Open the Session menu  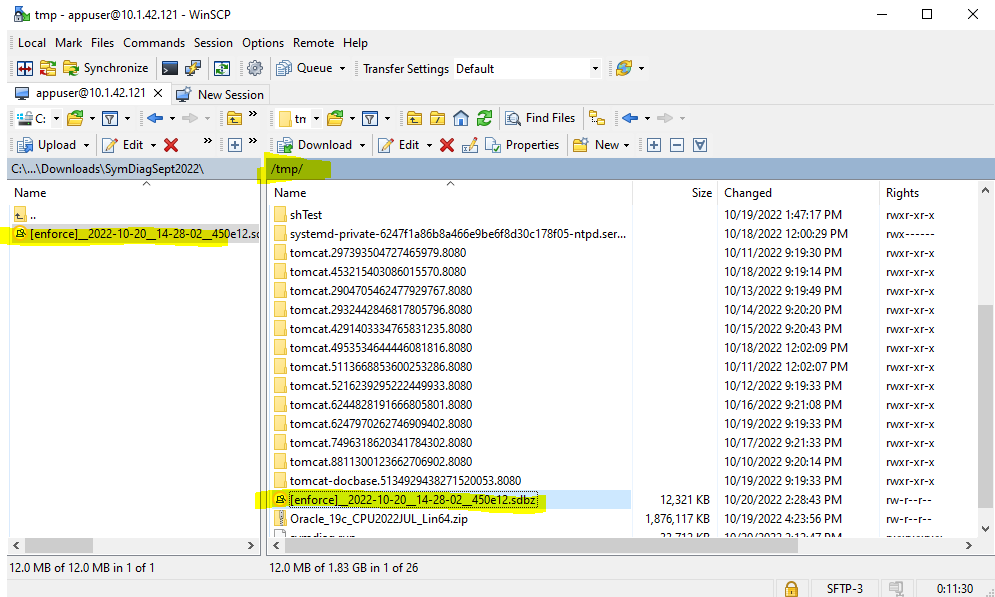point(213,43)
